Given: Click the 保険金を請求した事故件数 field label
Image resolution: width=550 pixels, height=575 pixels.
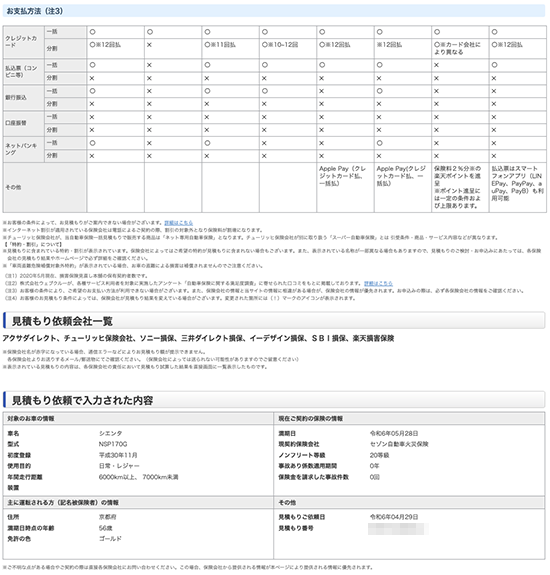Looking at the screenshot, I should coord(314,477).
